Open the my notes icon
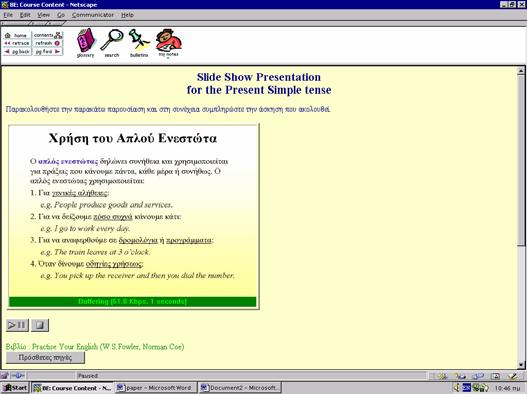The height and width of the screenshot is (394, 527). 168,43
